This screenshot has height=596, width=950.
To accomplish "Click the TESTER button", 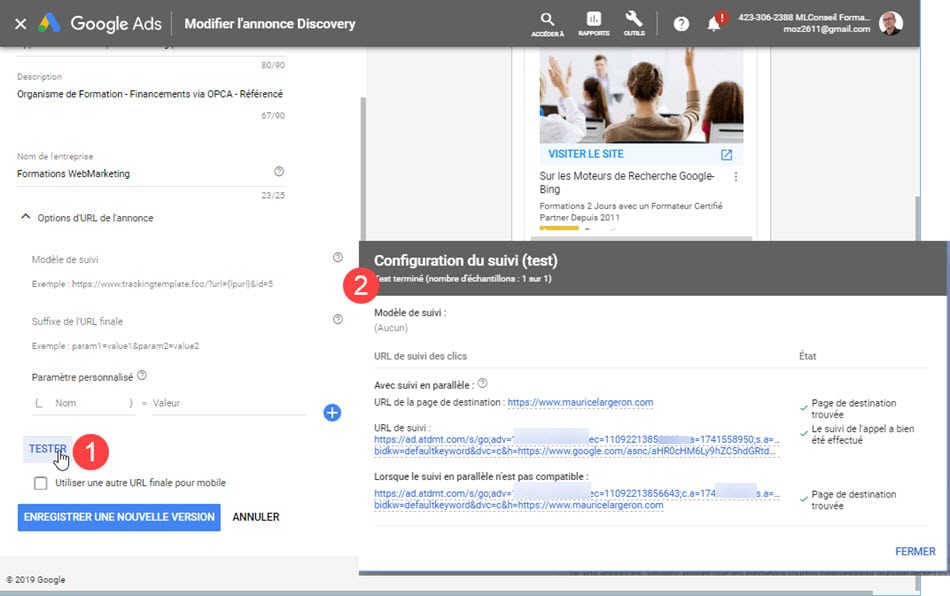I will click(x=48, y=449).
